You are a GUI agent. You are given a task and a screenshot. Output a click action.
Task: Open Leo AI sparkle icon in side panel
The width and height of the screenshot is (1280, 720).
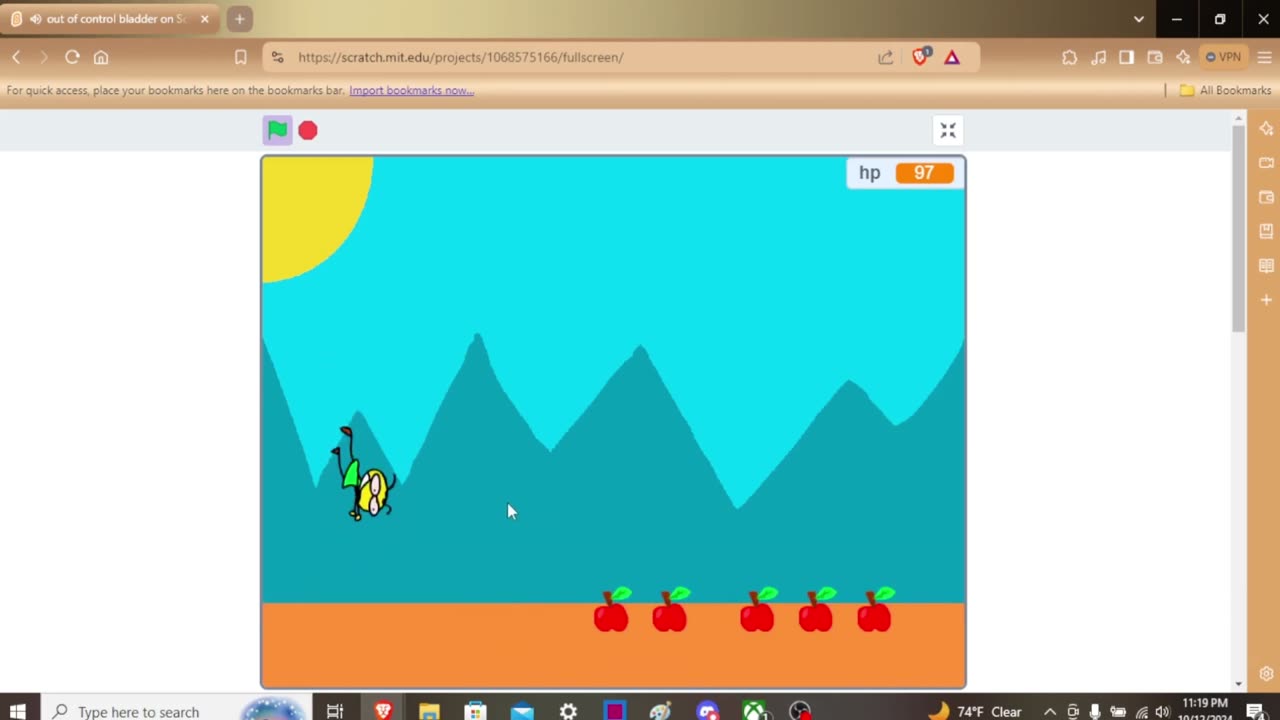coord(1266,127)
